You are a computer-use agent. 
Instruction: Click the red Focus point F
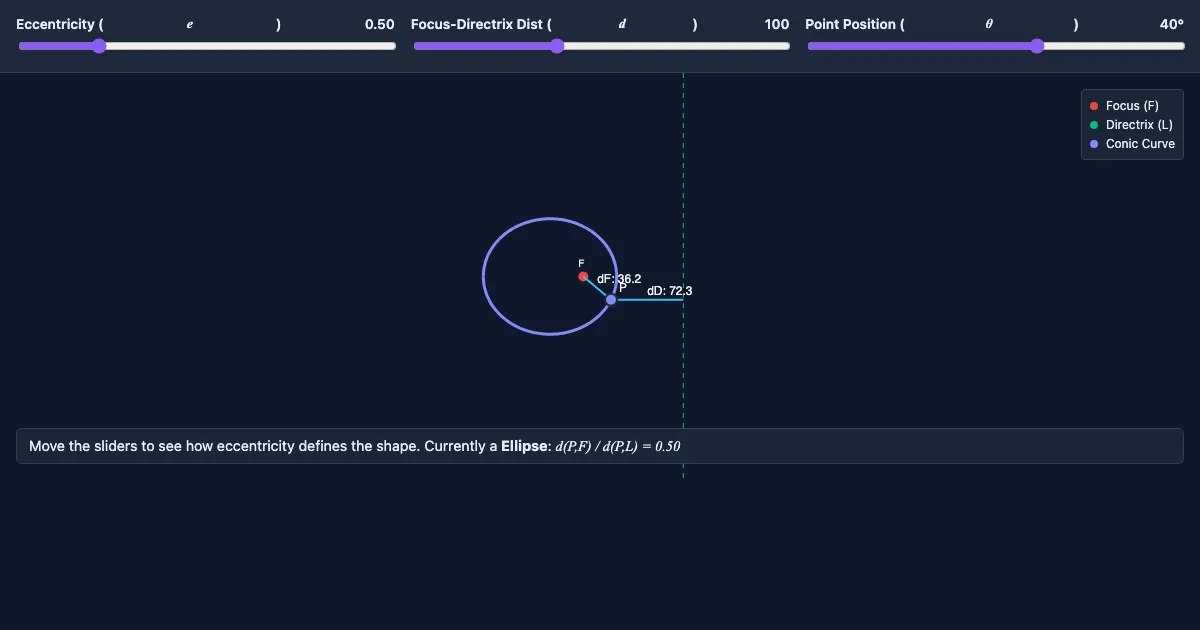(x=584, y=276)
